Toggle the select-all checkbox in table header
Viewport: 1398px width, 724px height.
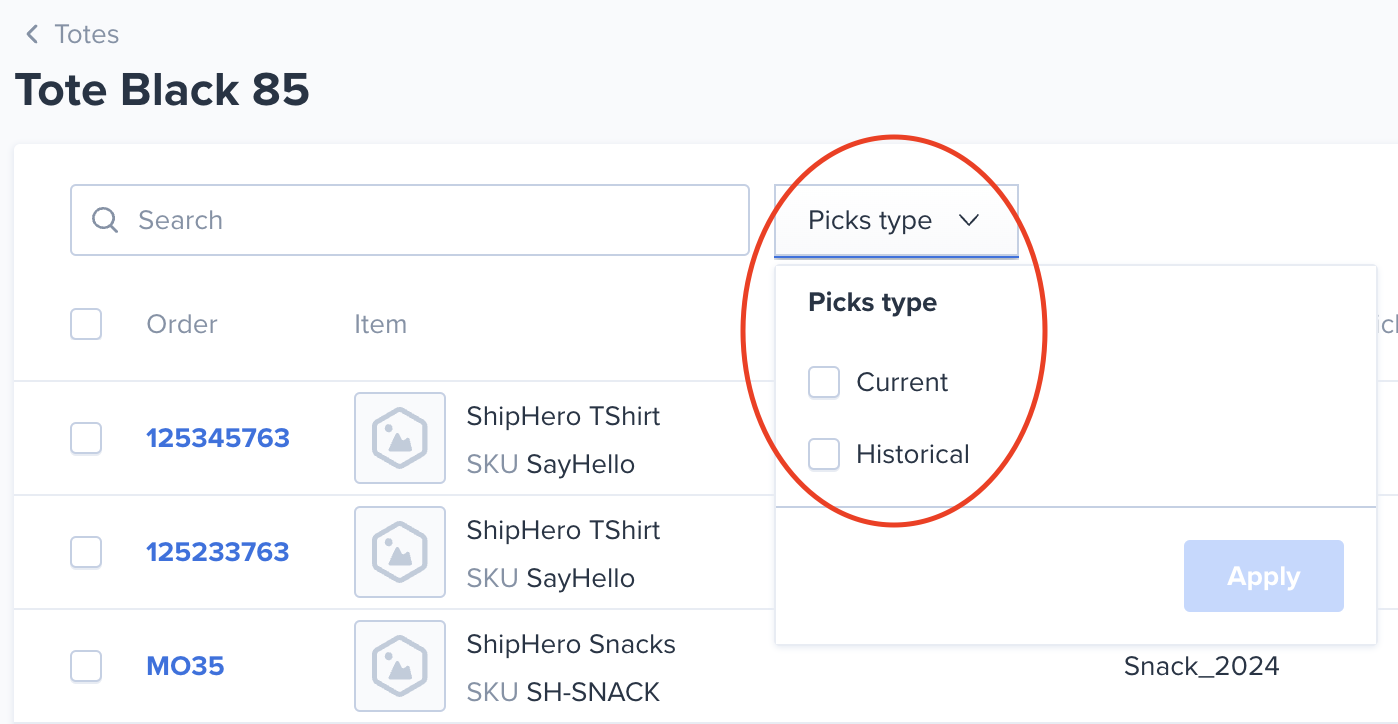[86, 324]
